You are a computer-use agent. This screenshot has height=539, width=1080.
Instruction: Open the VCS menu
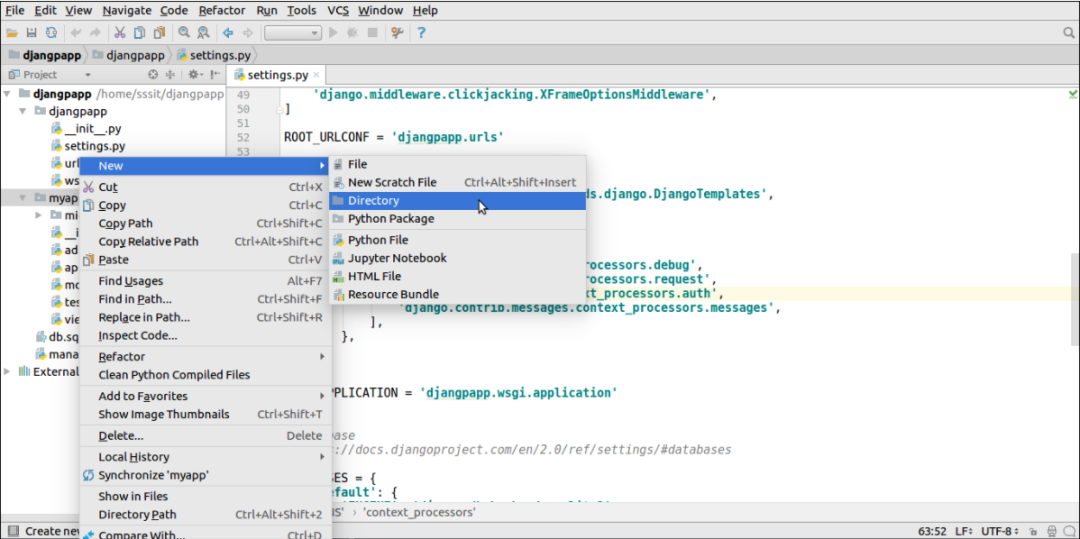pyautogui.click(x=338, y=10)
